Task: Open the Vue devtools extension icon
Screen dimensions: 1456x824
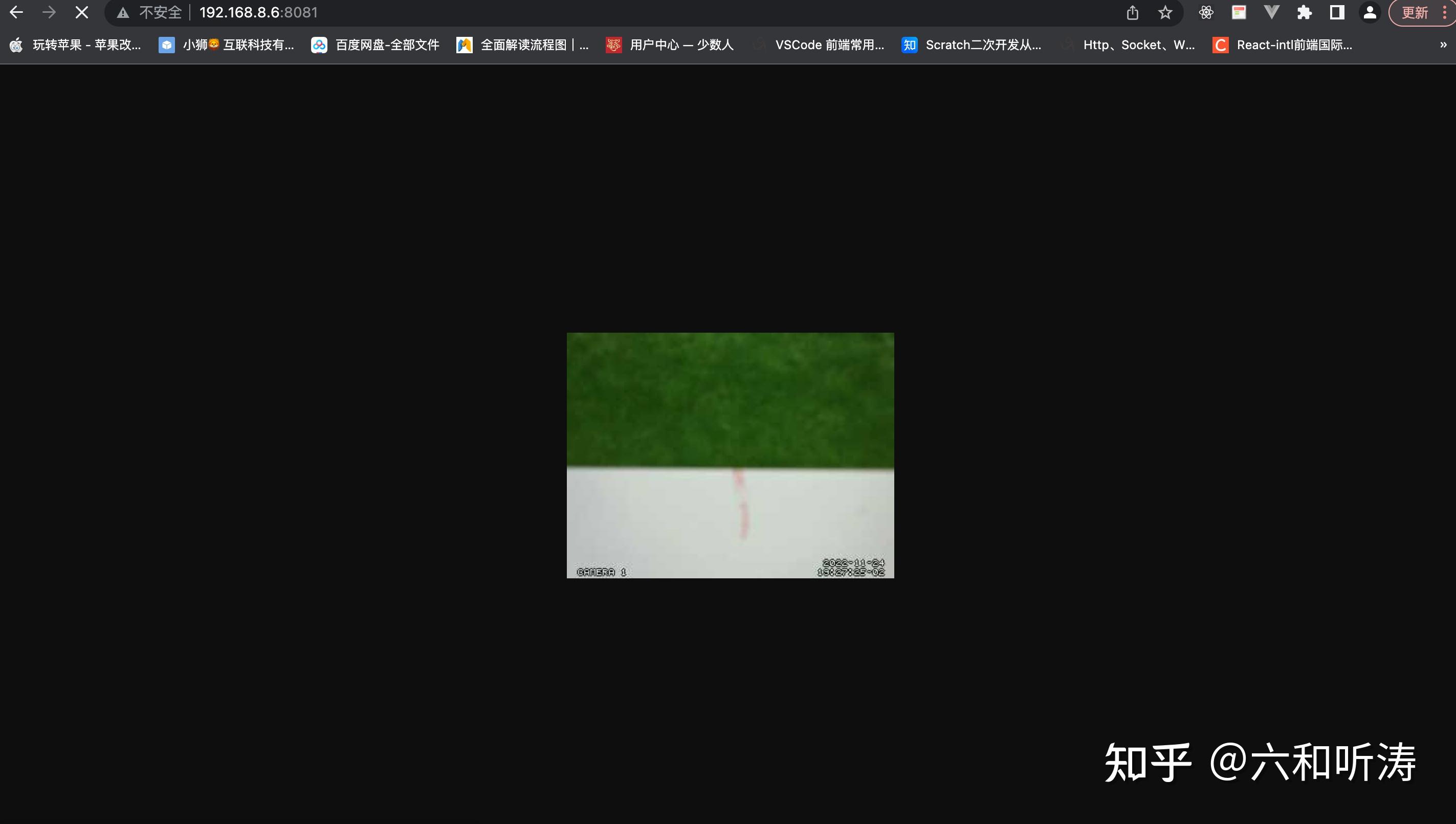Action: coord(1272,12)
